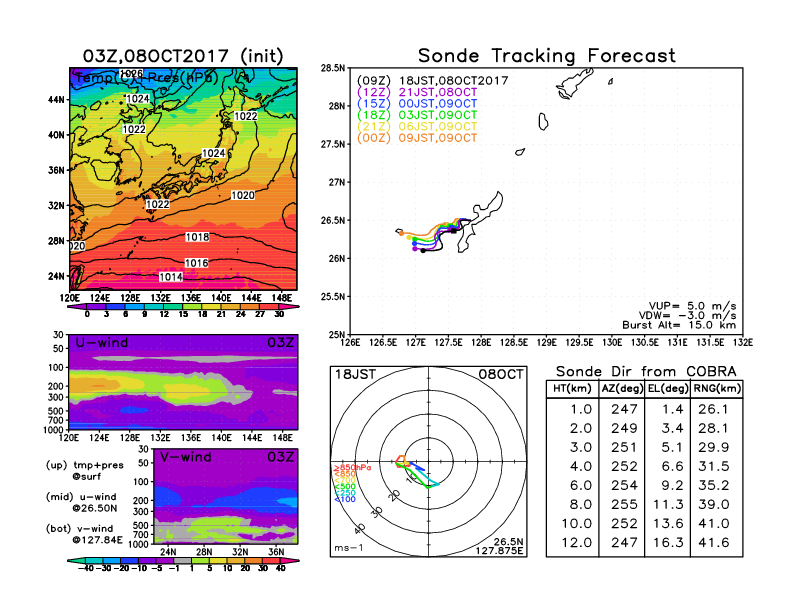Click the 41.6 range value in the table
This screenshot has width=792, height=612.
pyautogui.click(x=713, y=543)
